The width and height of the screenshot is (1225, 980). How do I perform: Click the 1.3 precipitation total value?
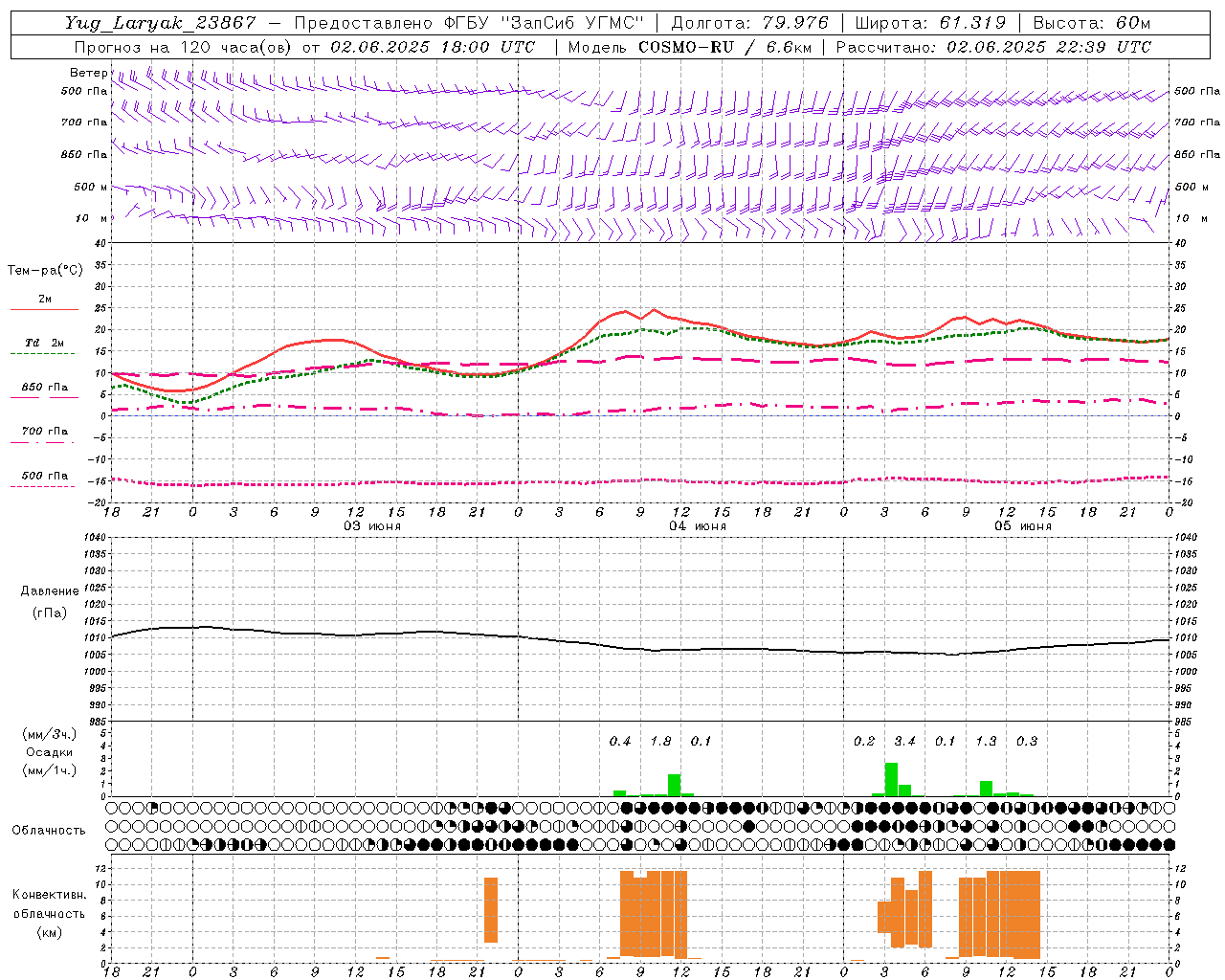tap(986, 742)
